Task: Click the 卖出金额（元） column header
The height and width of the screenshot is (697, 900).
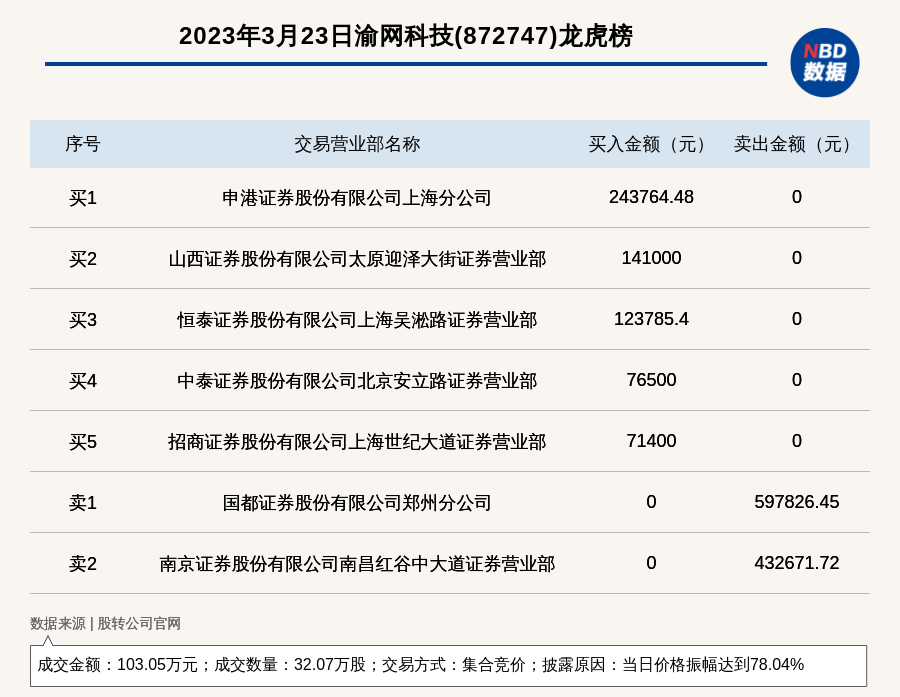Action: 796,144
